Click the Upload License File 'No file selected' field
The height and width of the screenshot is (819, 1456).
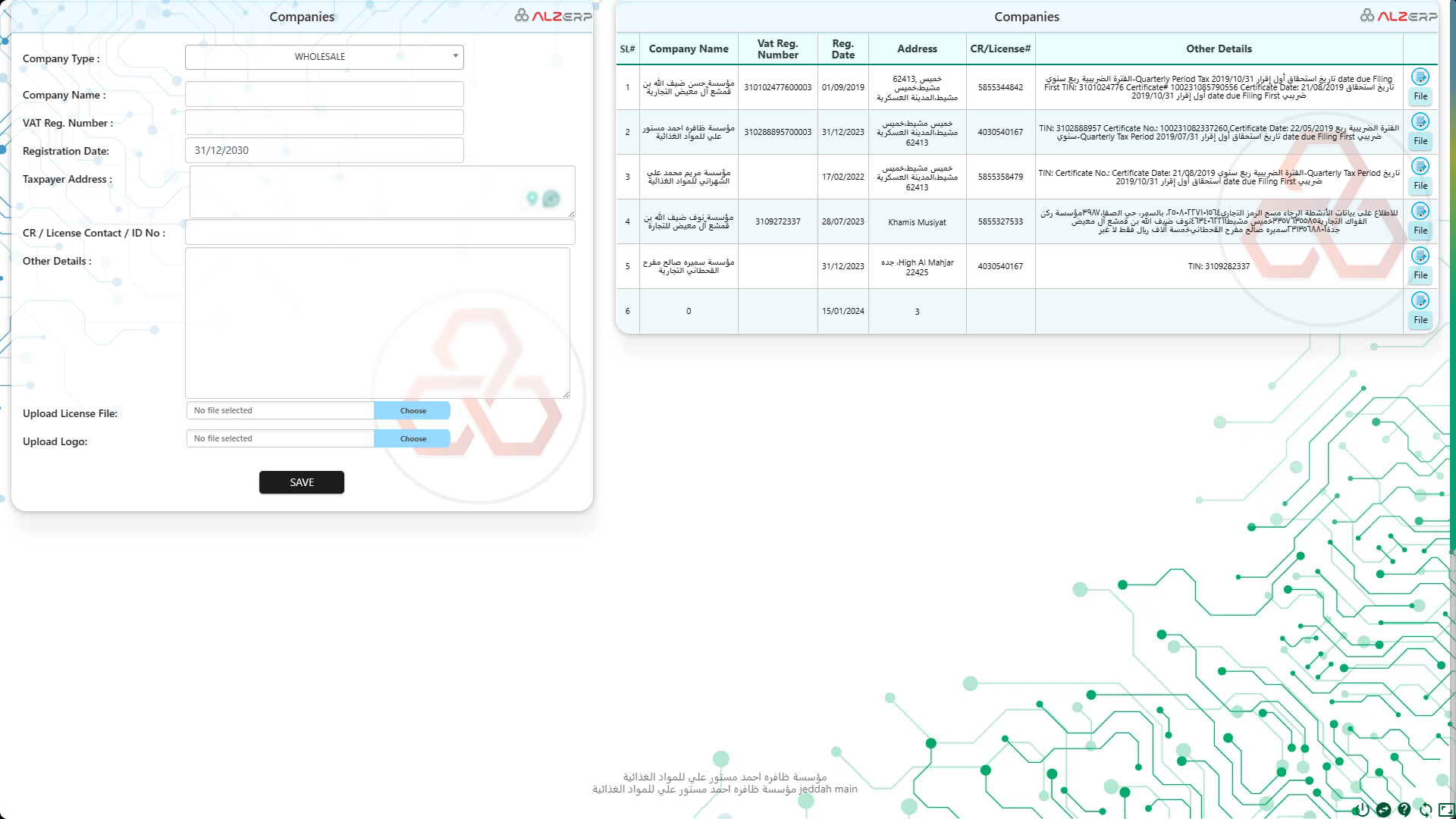tap(281, 410)
